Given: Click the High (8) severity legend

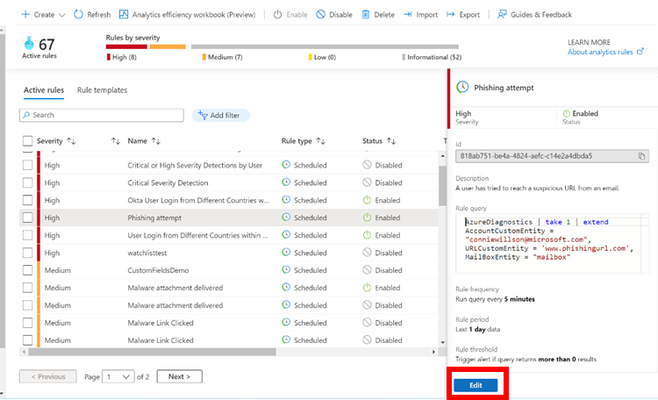Looking at the screenshot, I should pos(122,57).
